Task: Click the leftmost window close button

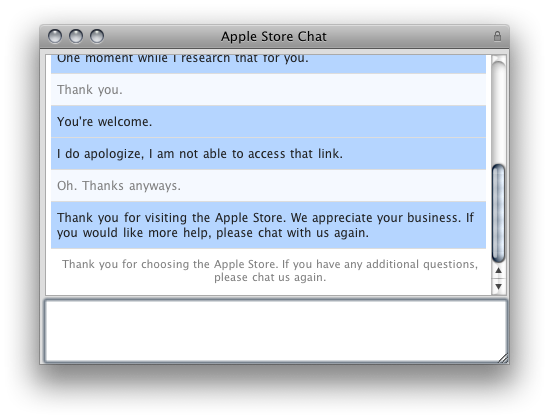Action: coord(55,36)
